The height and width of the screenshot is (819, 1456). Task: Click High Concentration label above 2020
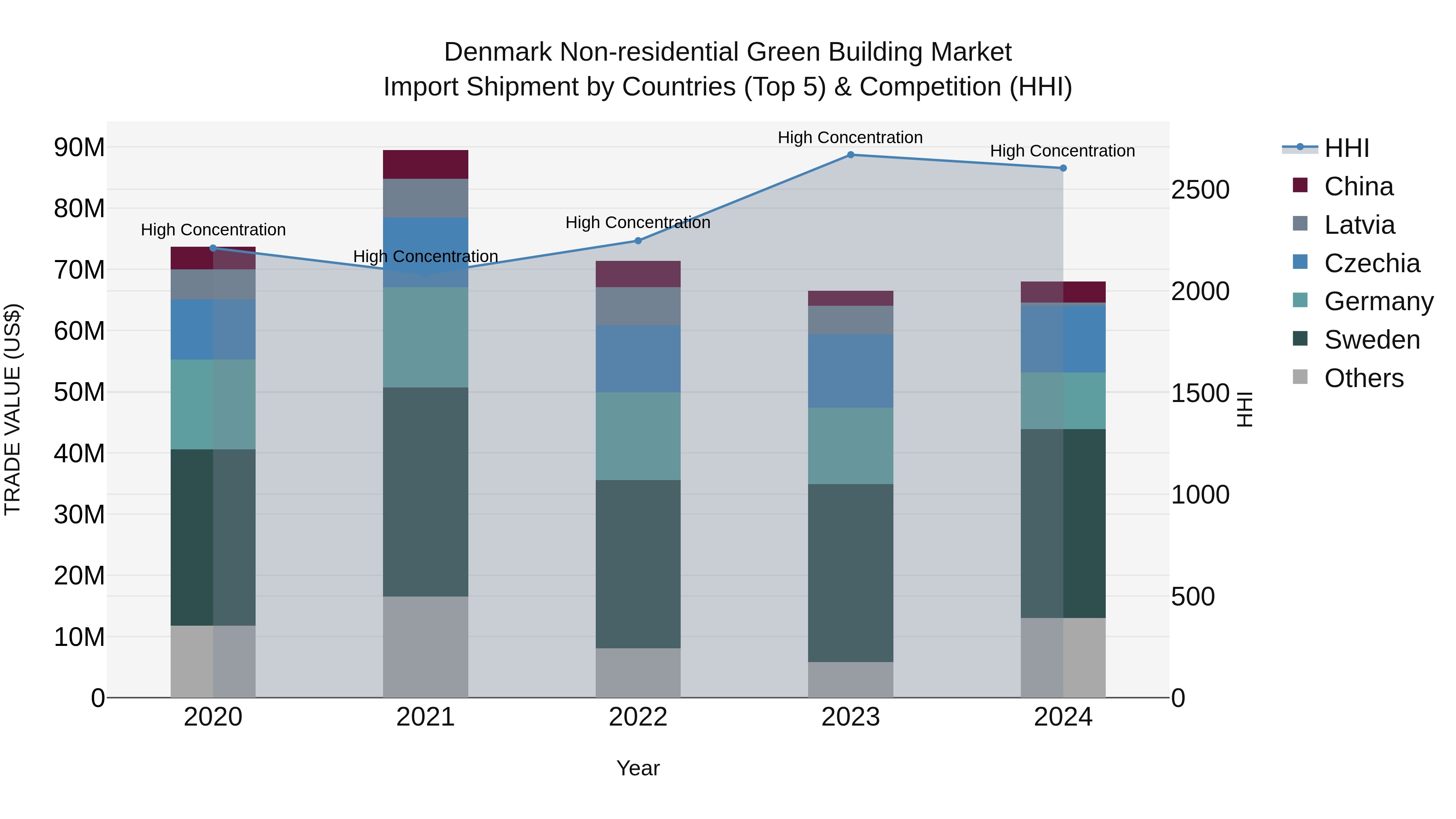(213, 230)
